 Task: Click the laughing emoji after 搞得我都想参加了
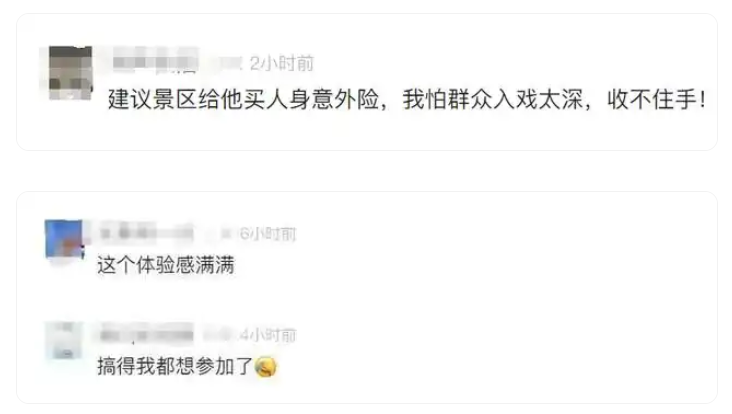[x=266, y=367]
